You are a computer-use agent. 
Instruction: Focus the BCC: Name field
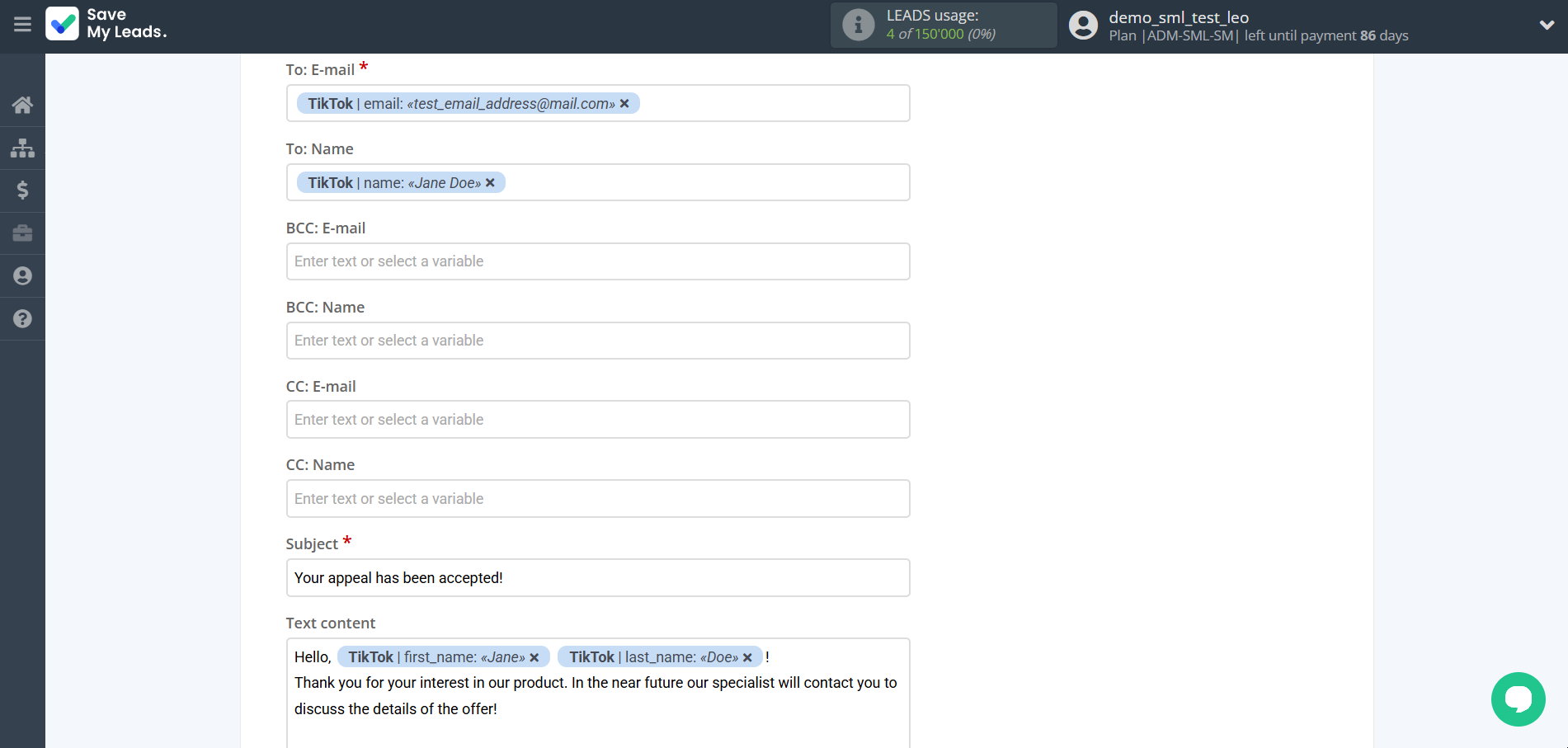point(598,341)
